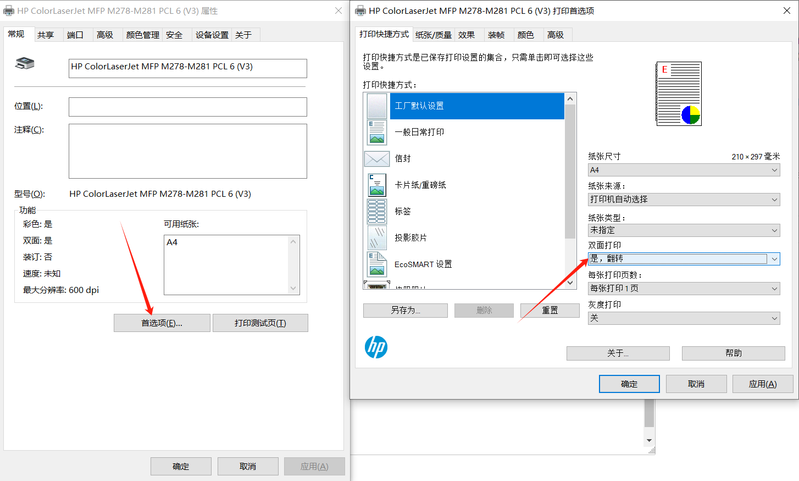Pick the 卡片纸/重磅纸 shortcut icon
This screenshot has height=481, width=799.
pyautogui.click(x=377, y=185)
